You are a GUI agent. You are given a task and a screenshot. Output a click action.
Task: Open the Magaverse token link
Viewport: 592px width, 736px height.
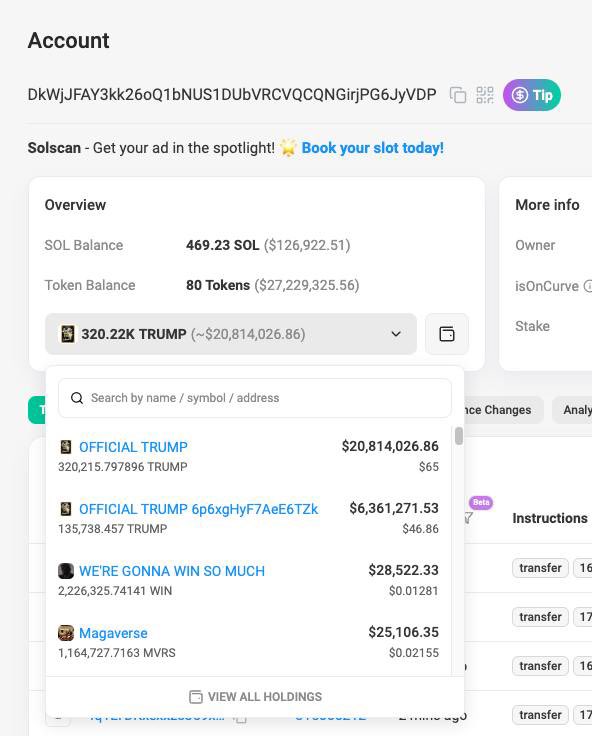113,633
